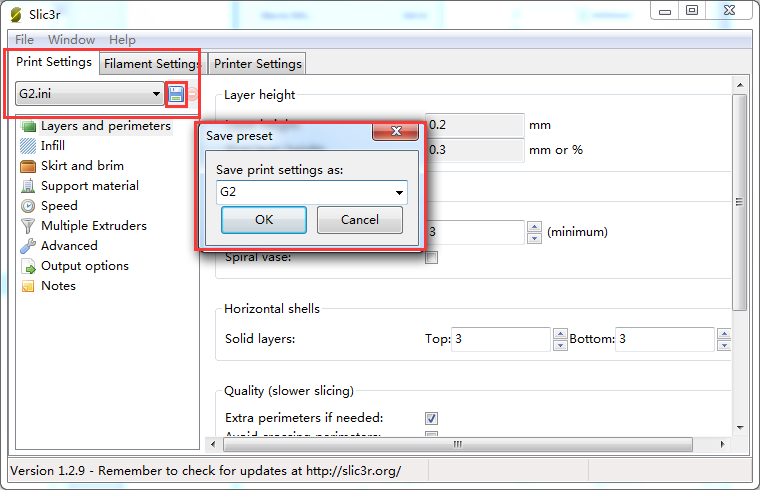Click the layer height 0.2 field
The image size is (760, 490).
(474, 125)
